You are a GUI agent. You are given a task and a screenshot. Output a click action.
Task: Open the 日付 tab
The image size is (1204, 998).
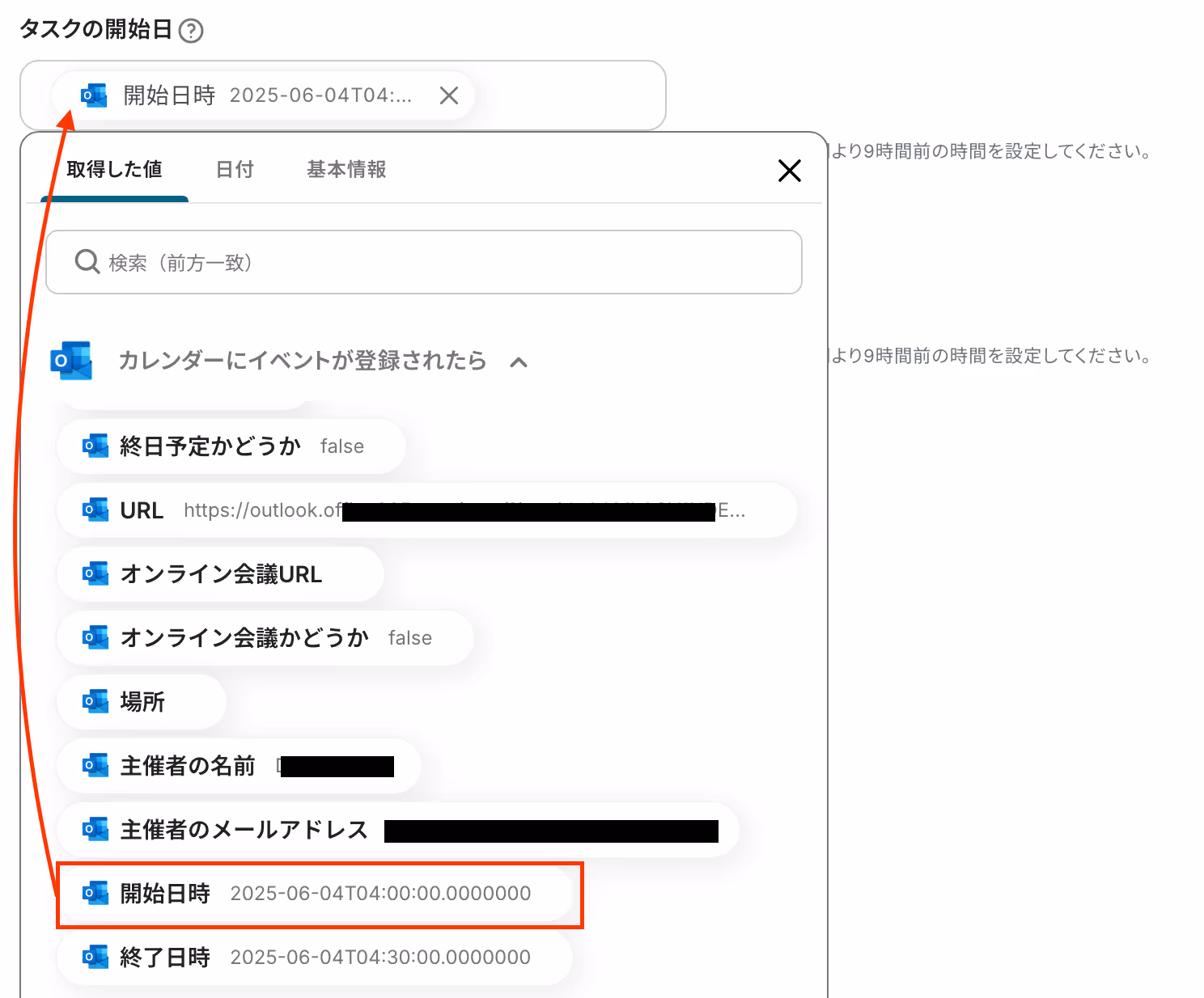tap(235, 170)
